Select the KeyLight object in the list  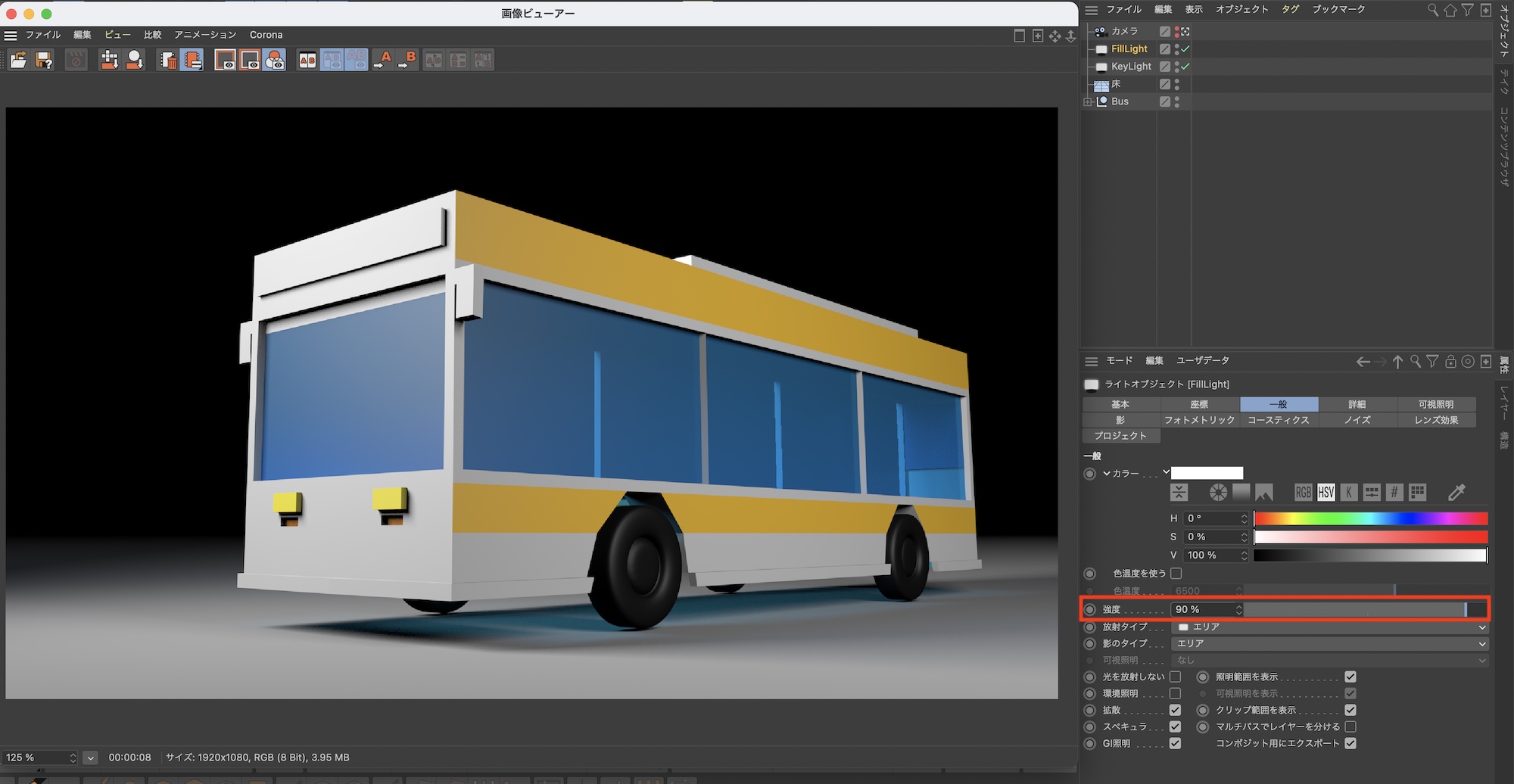pyautogui.click(x=1131, y=67)
